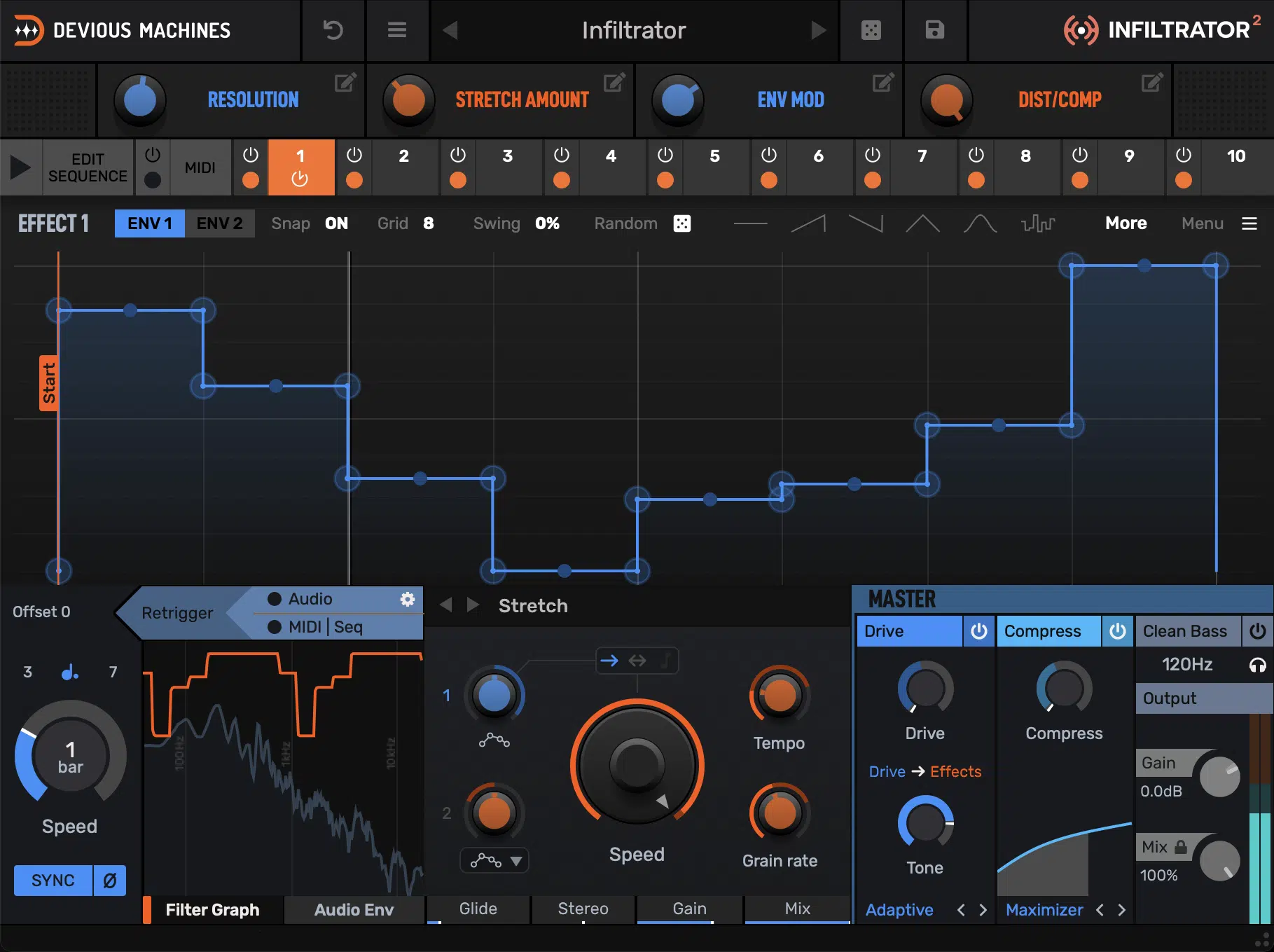Click the headphones icon beside 120Hz
Screen dimensions: 1274x952
(x=1257, y=665)
